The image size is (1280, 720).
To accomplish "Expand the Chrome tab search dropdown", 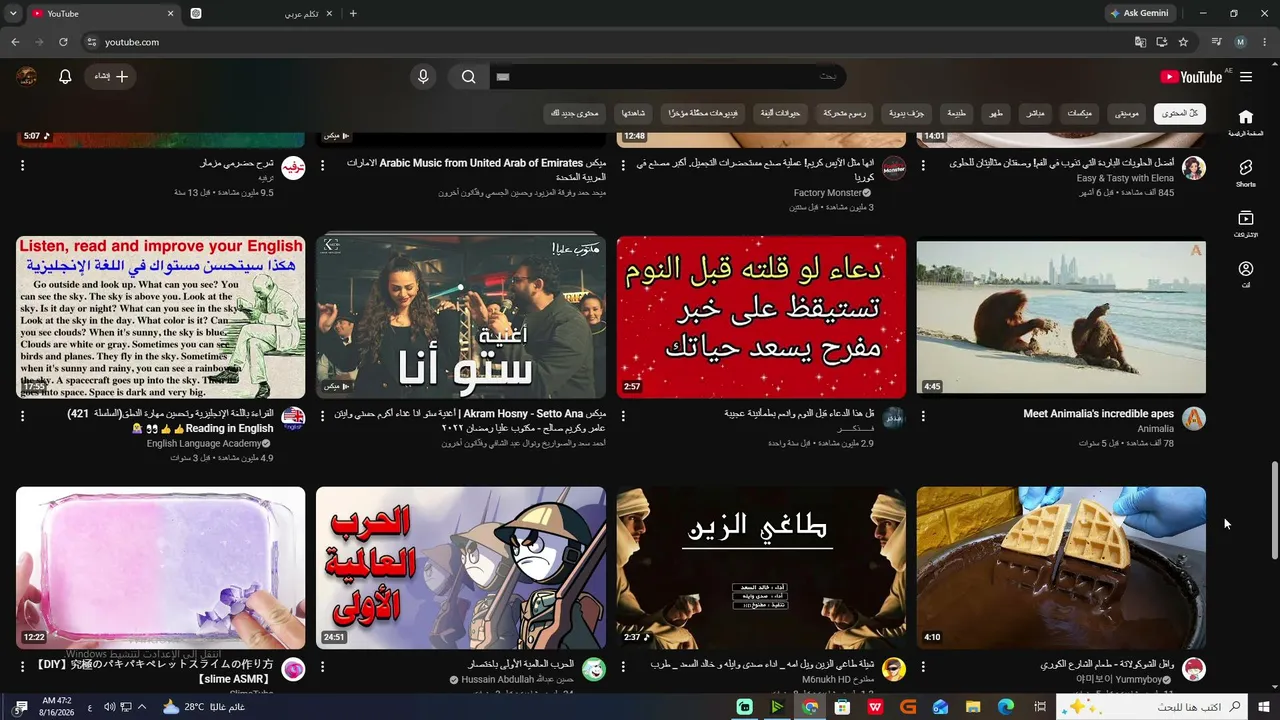I will pyautogui.click(x=13, y=14).
